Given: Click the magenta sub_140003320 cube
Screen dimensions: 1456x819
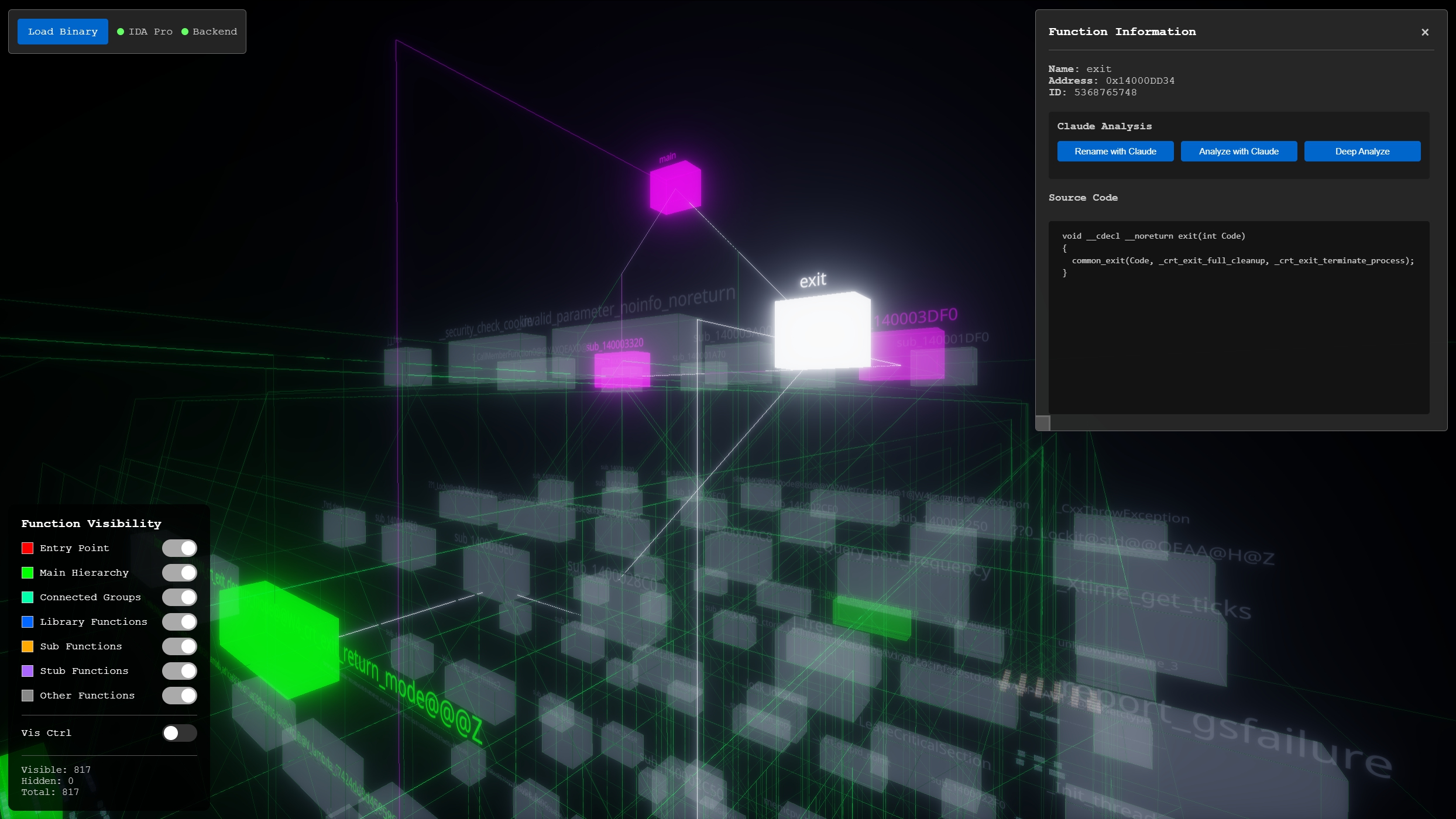Looking at the screenshot, I should point(621,370).
